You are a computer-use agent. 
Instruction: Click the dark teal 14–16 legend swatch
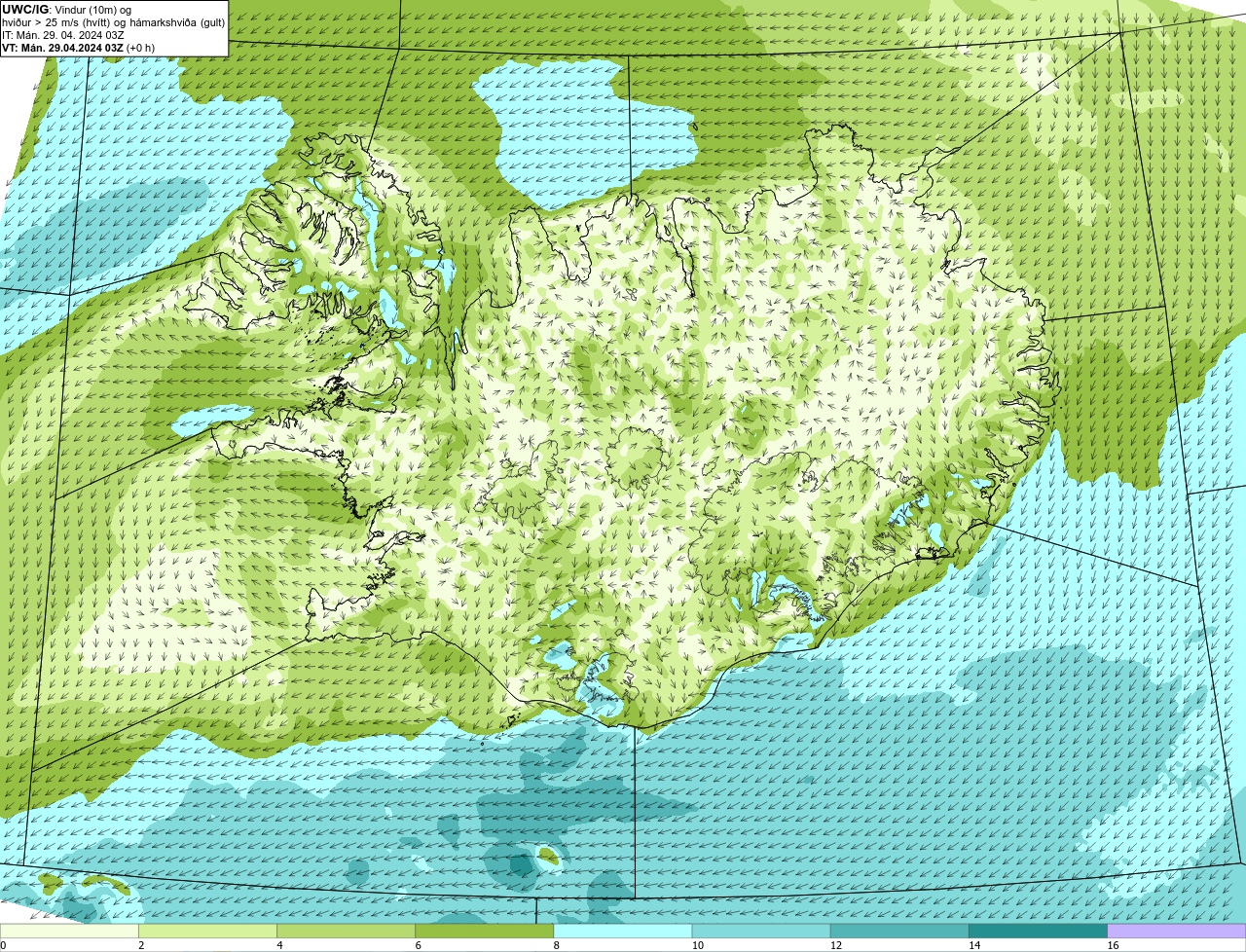(x=1039, y=931)
